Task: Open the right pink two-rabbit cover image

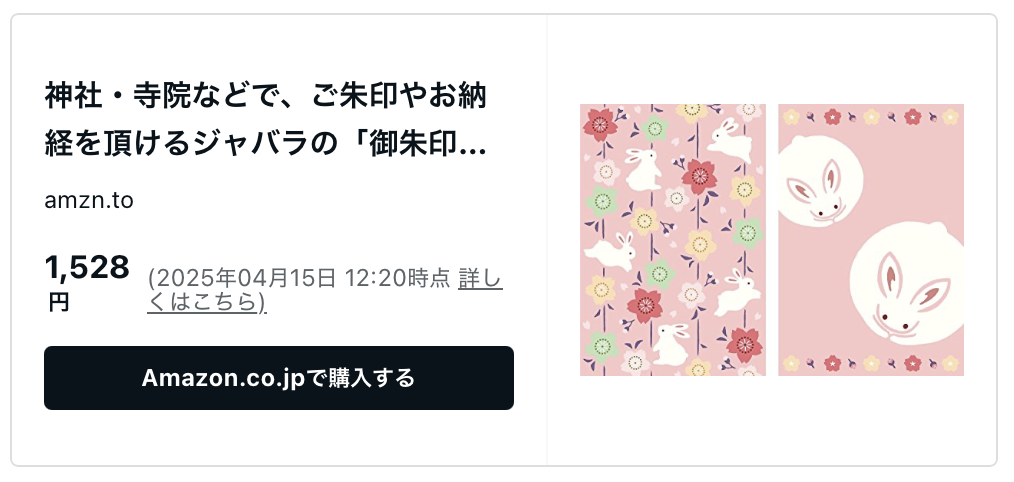Action: point(870,240)
